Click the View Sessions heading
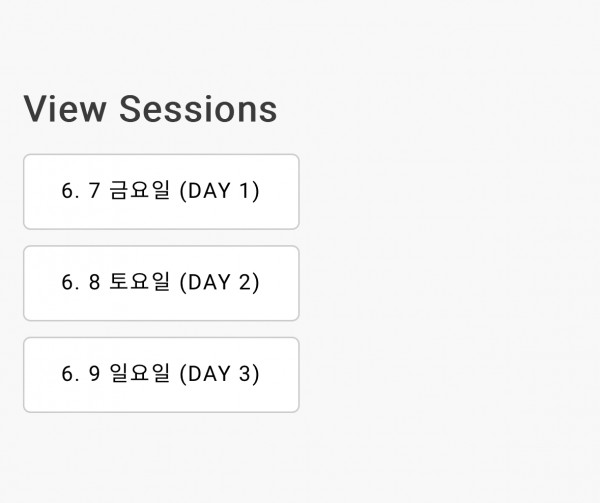The height and width of the screenshot is (503, 600). (x=150, y=109)
